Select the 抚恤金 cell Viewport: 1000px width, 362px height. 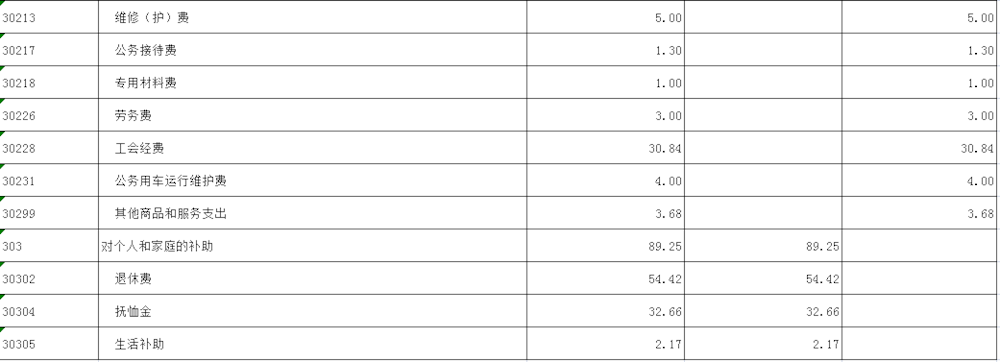[312, 312]
